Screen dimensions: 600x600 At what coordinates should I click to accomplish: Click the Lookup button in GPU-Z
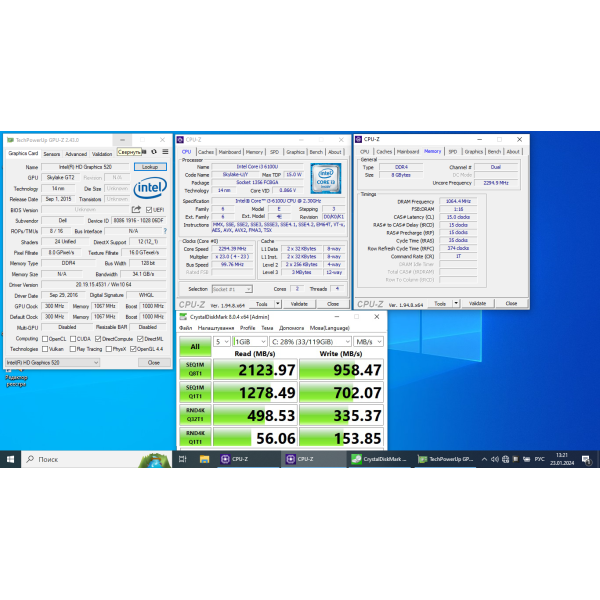pyautogui.click(x=150, y=167)
